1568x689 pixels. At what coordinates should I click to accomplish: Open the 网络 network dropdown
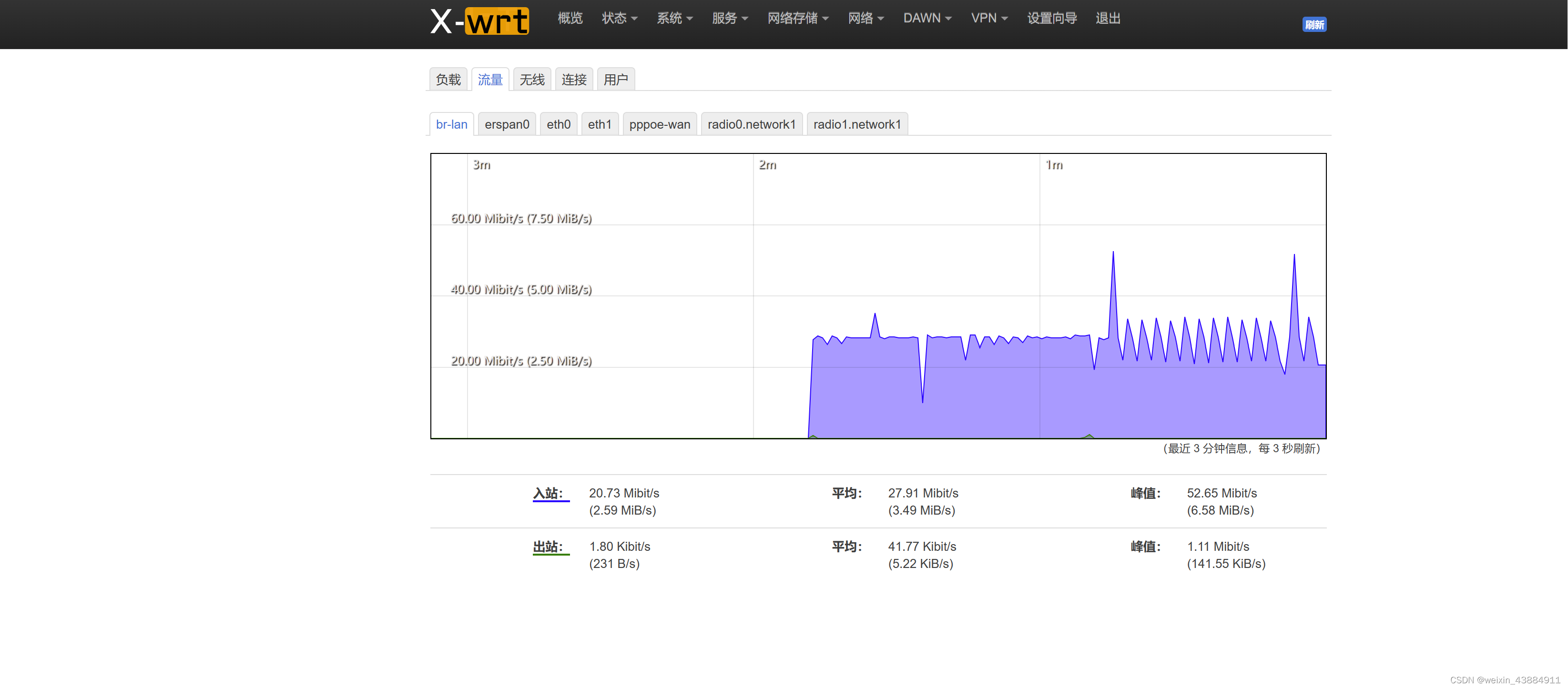865,18
